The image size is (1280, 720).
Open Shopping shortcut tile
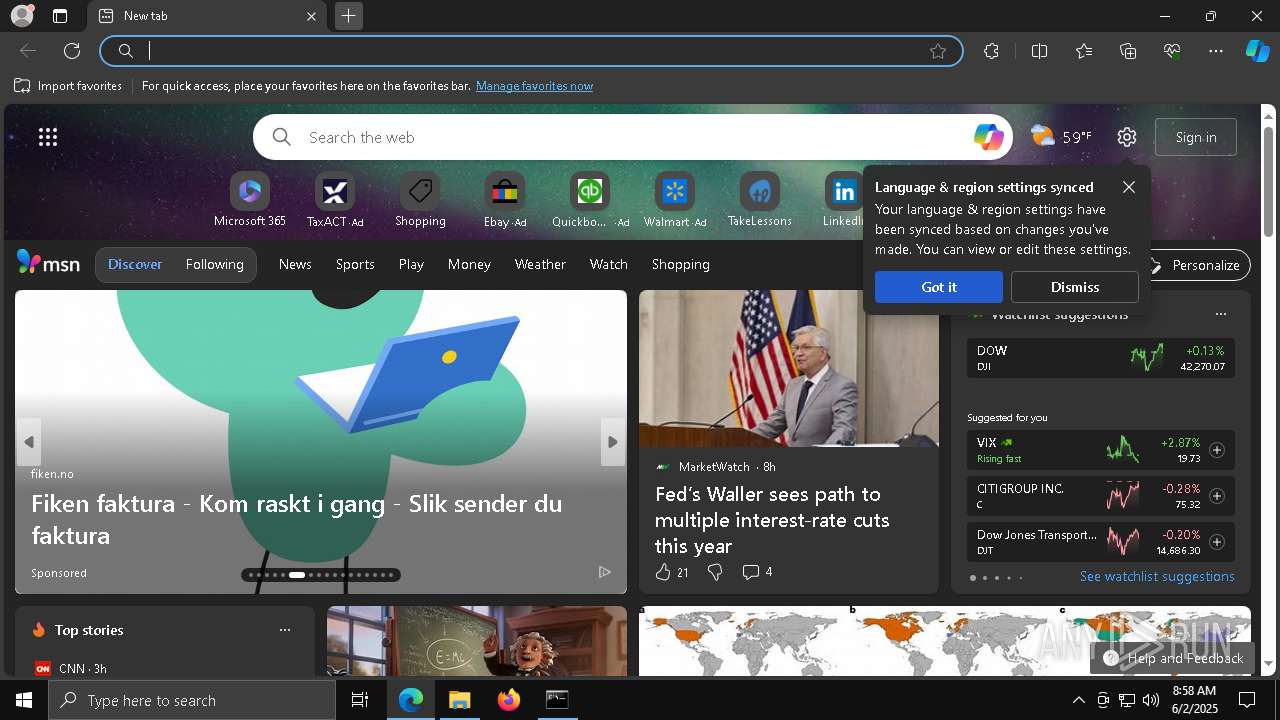pos(420,200)
